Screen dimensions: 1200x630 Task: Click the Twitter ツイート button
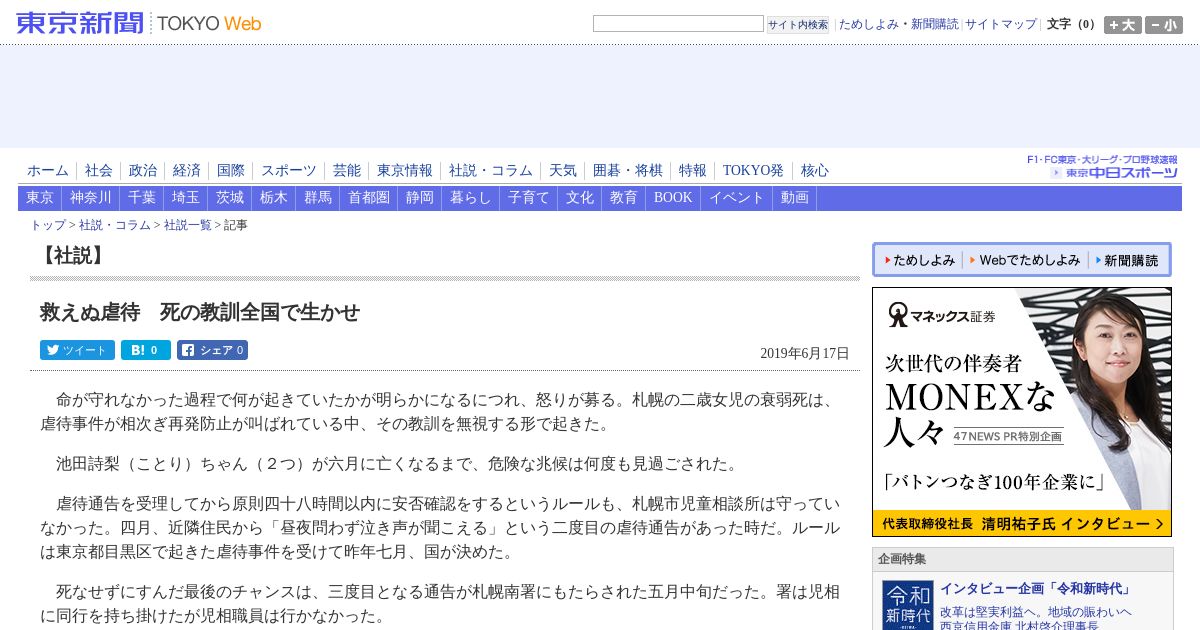point(77,350)
